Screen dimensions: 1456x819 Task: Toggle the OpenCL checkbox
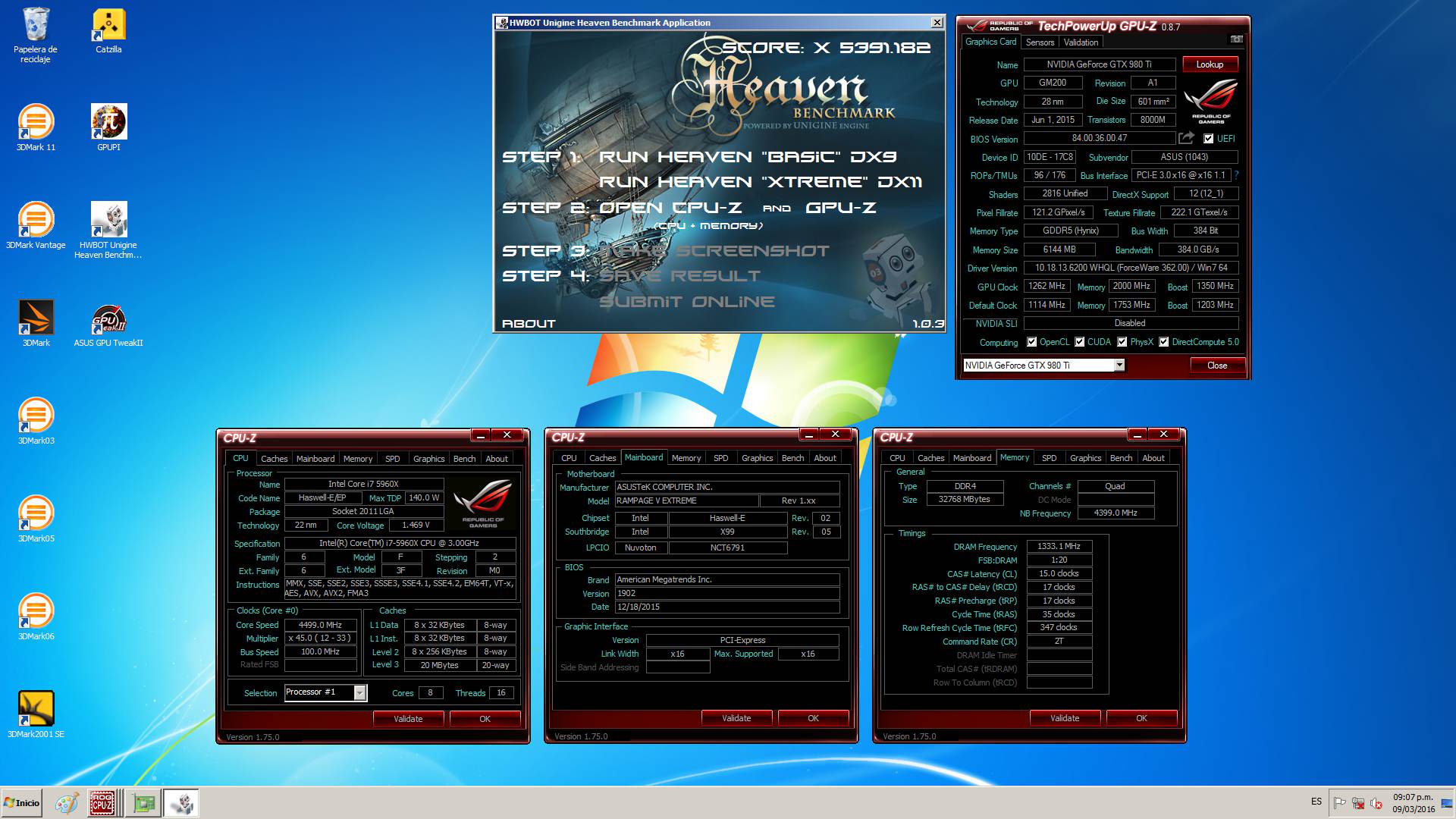(x=1031, y=342)
